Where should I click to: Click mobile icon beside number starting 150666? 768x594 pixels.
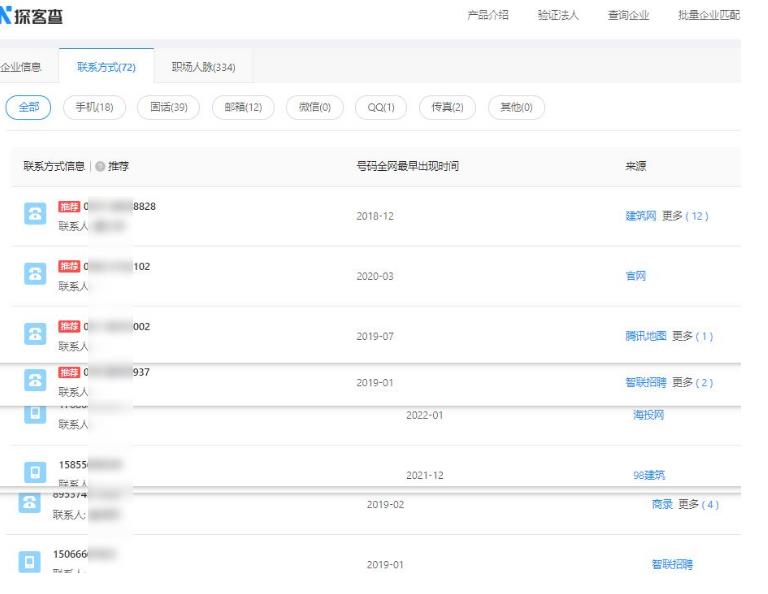29,561
